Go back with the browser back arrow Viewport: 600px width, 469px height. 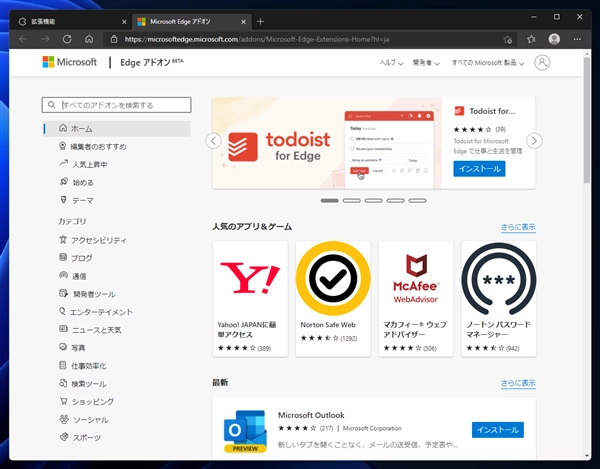click(23, 39)
